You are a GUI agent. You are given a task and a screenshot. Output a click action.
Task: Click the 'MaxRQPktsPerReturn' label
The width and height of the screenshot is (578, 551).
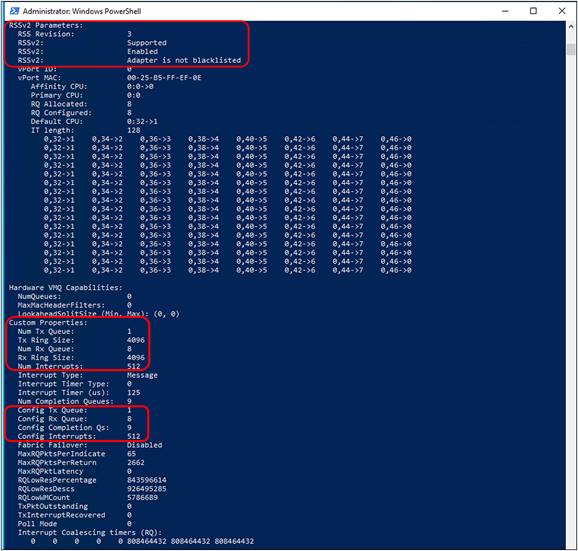pyautogui.click(x=57, y=463)
